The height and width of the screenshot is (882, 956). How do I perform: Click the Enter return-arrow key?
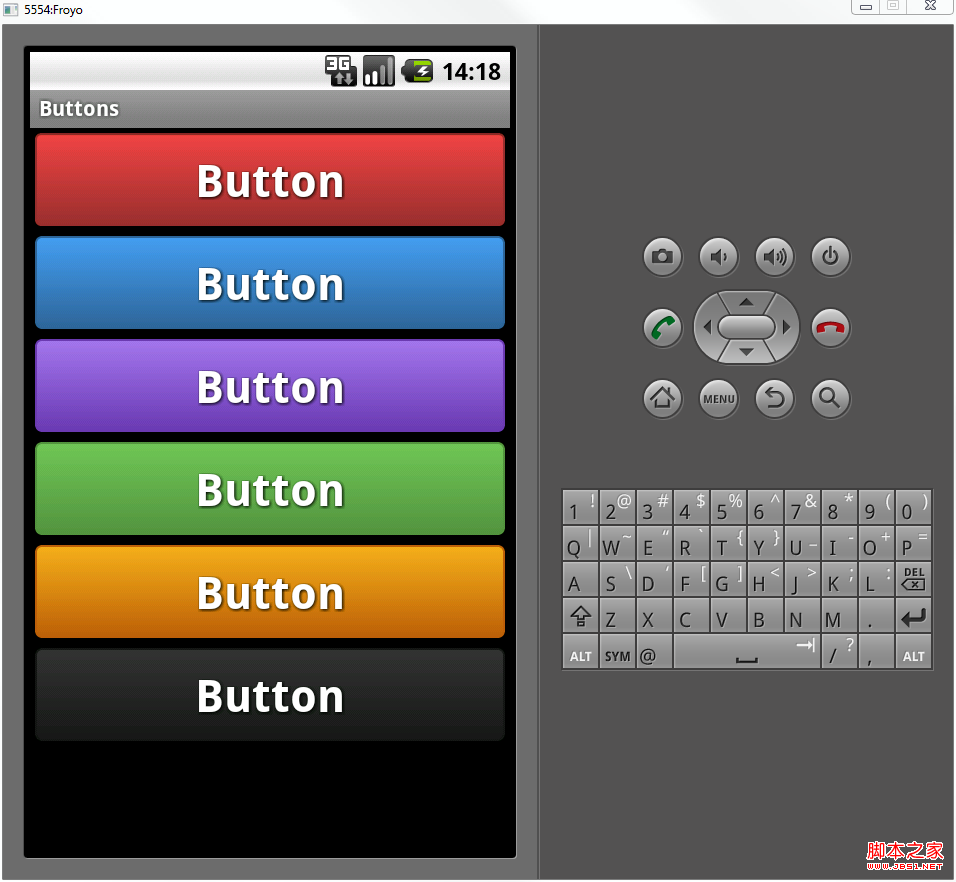point(913,616)
